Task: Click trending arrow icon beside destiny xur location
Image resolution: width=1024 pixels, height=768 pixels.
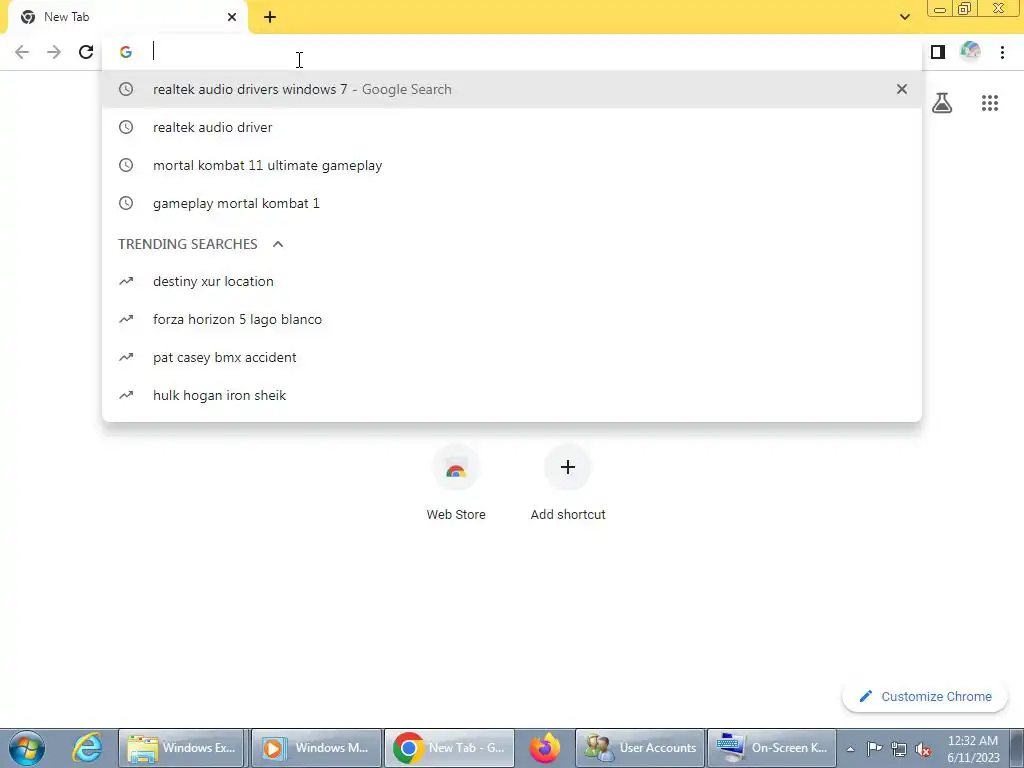Action: click(126, 281)
